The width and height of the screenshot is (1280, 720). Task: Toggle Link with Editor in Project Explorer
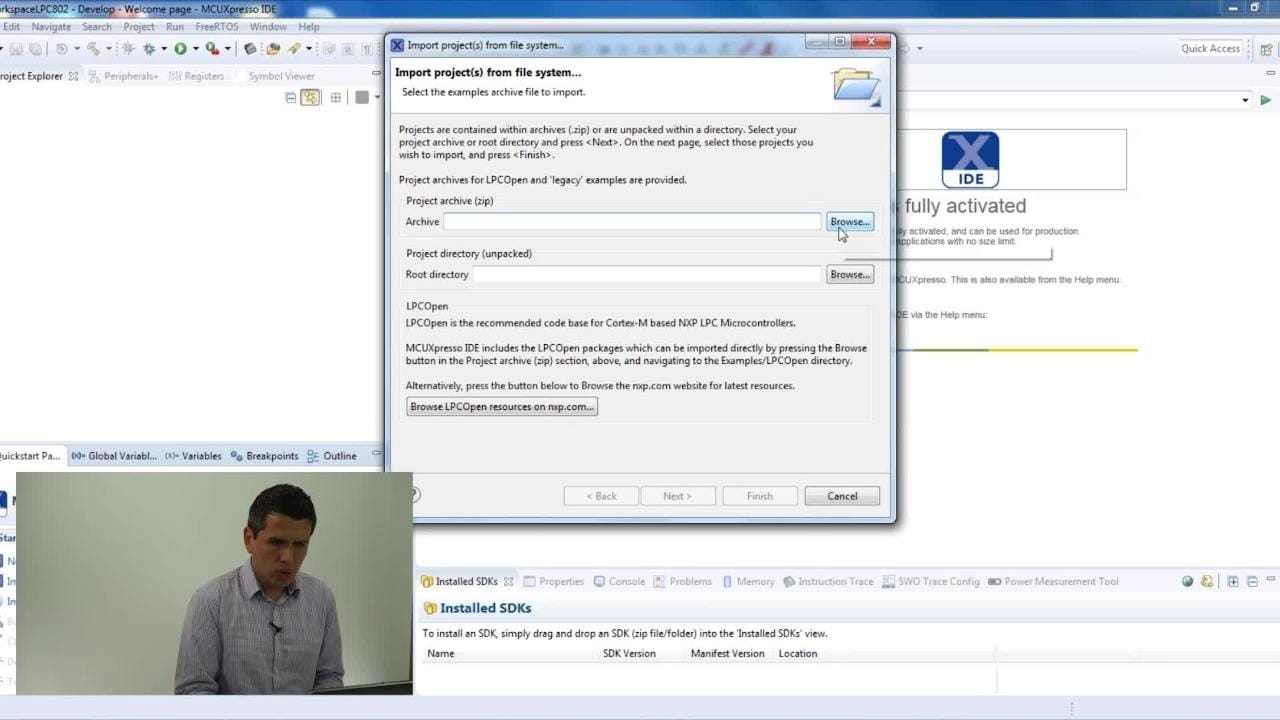coord(310,97)
